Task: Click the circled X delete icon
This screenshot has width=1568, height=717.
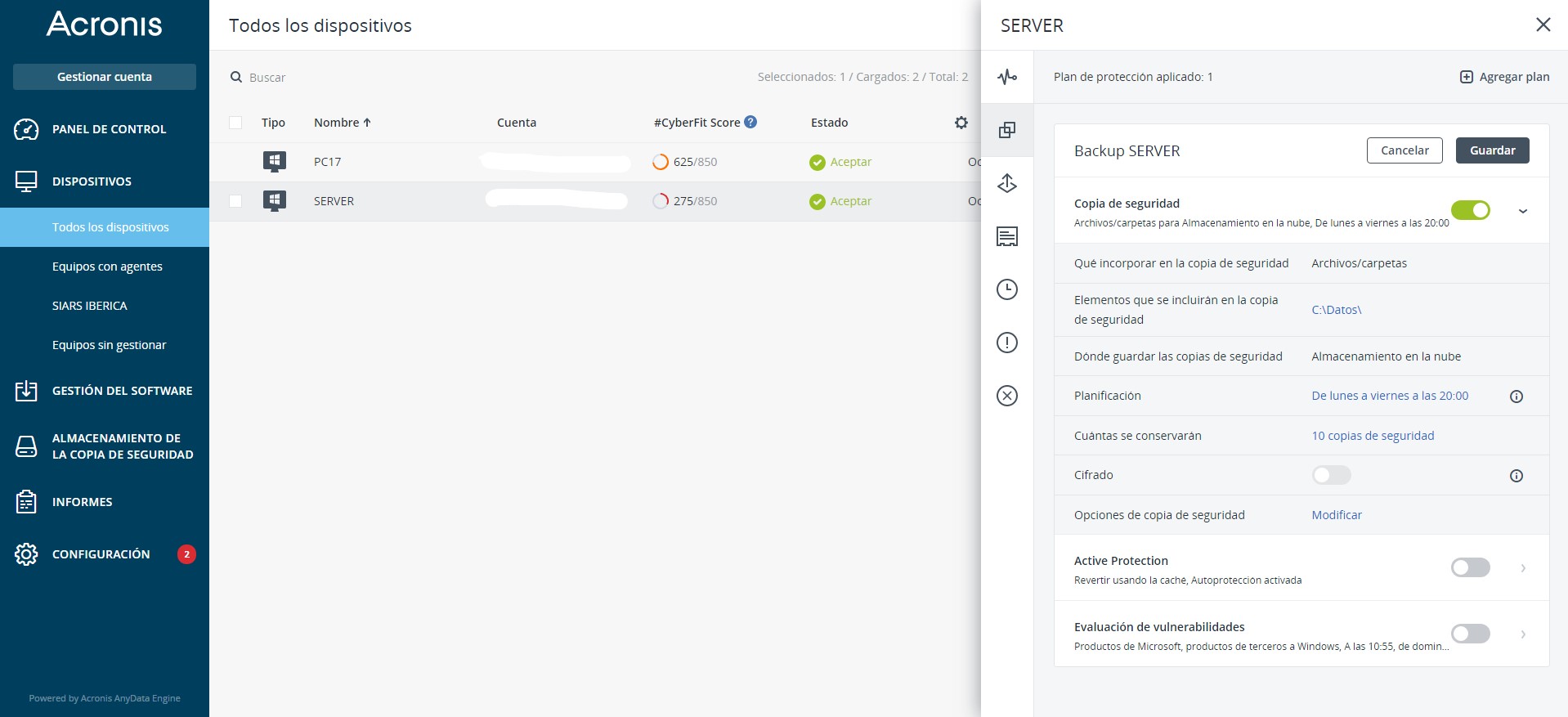Action: point(1007,396)
